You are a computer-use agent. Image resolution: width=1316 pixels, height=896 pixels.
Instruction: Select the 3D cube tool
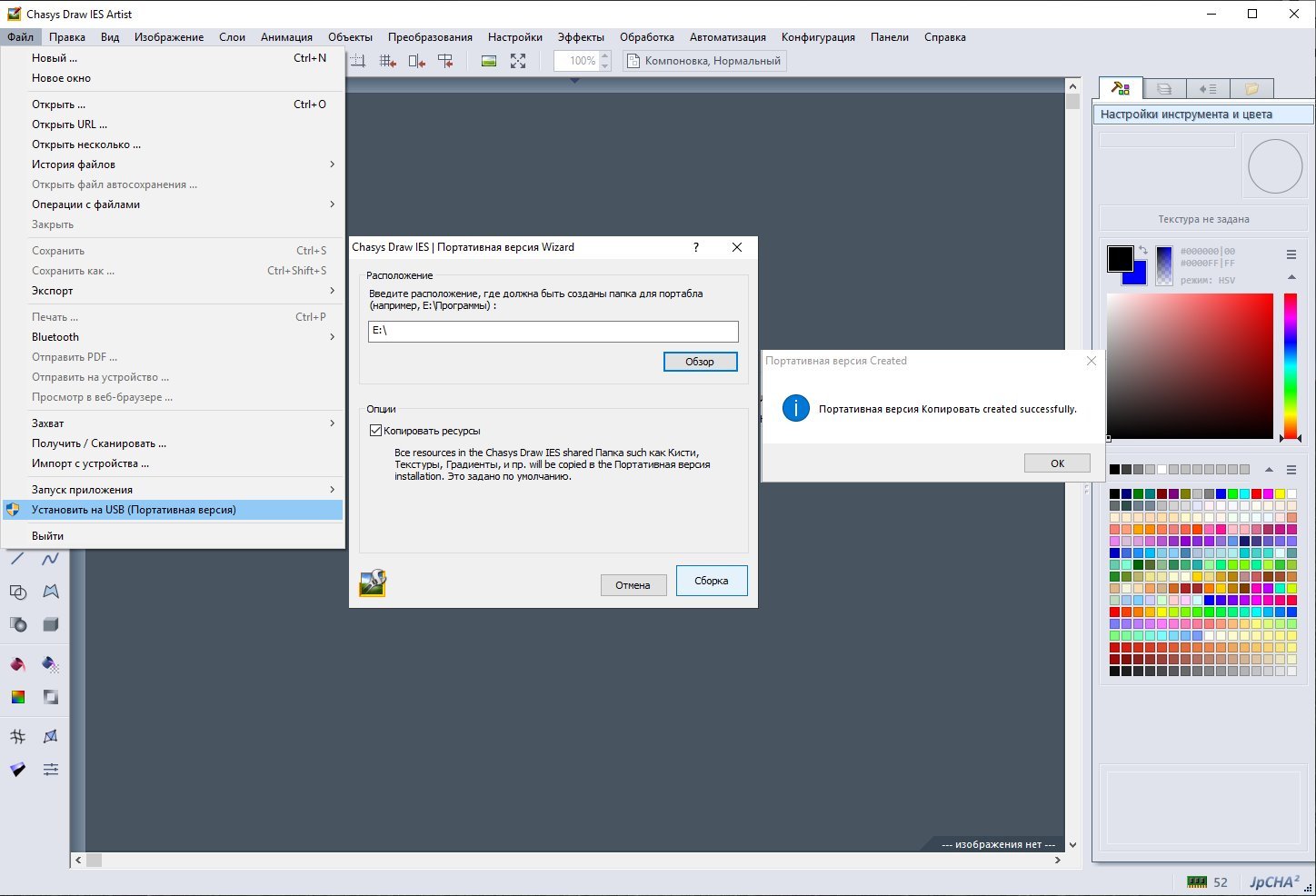click(51, 624)
